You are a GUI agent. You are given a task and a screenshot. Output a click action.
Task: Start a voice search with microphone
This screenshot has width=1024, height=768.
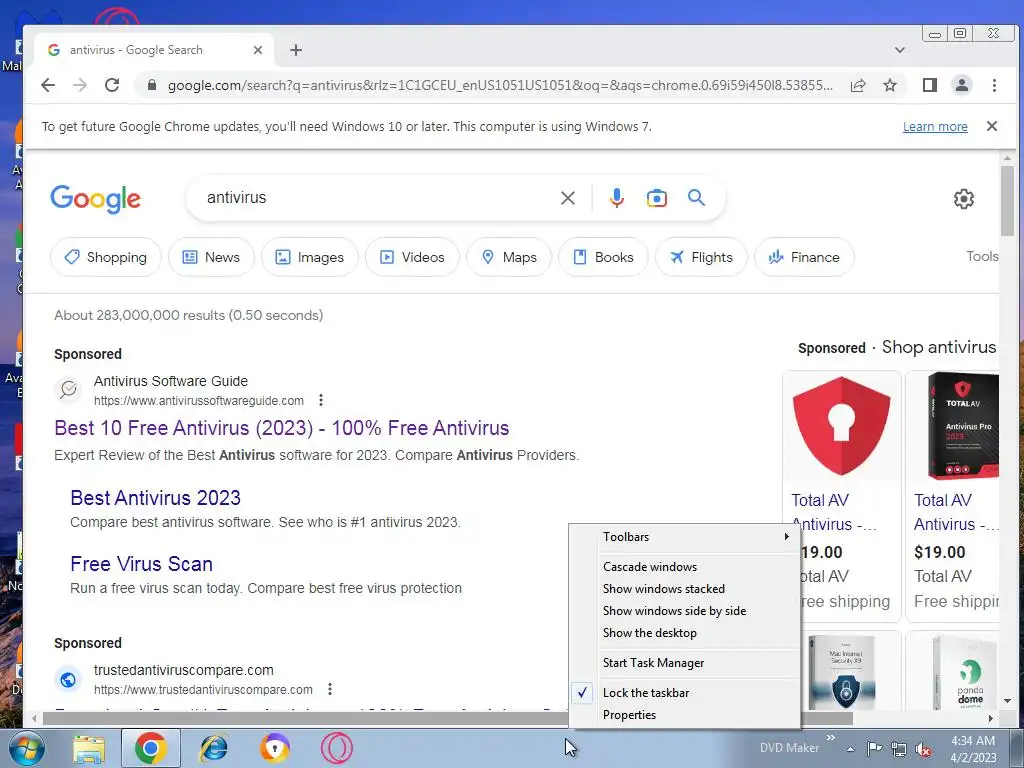point(616,198)
